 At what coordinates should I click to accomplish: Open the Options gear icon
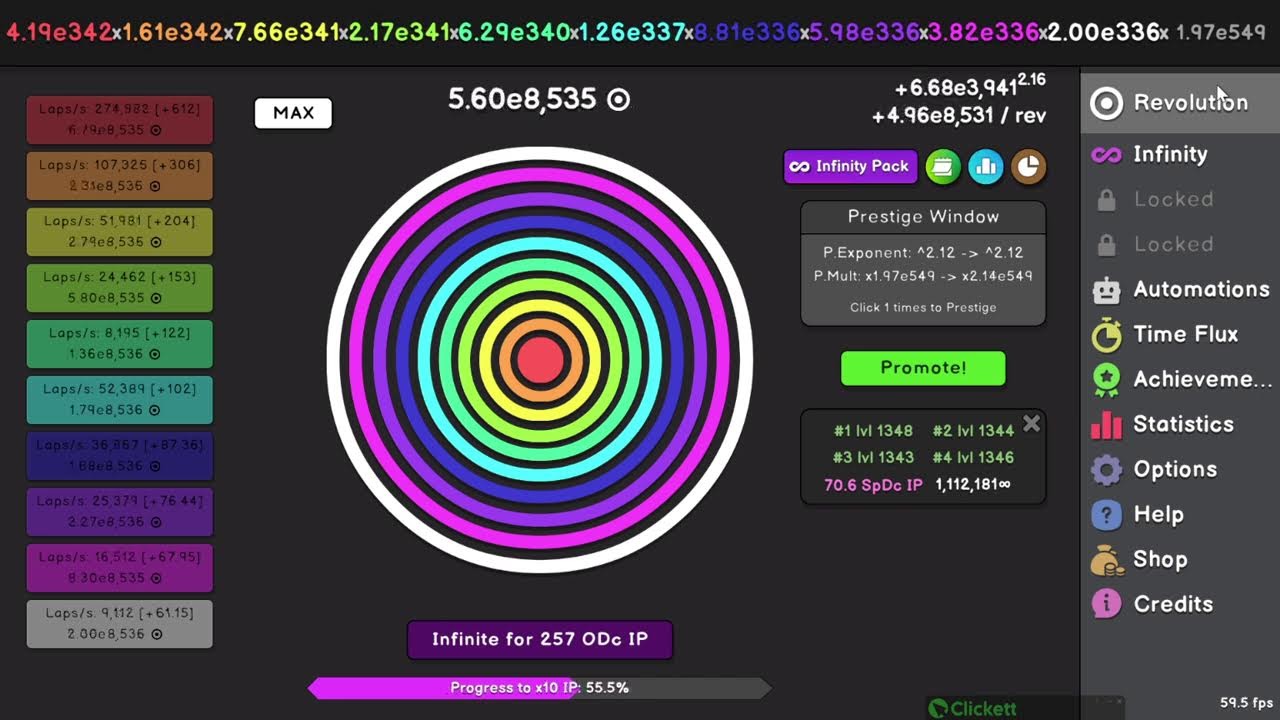click(x=1106, y=470)
